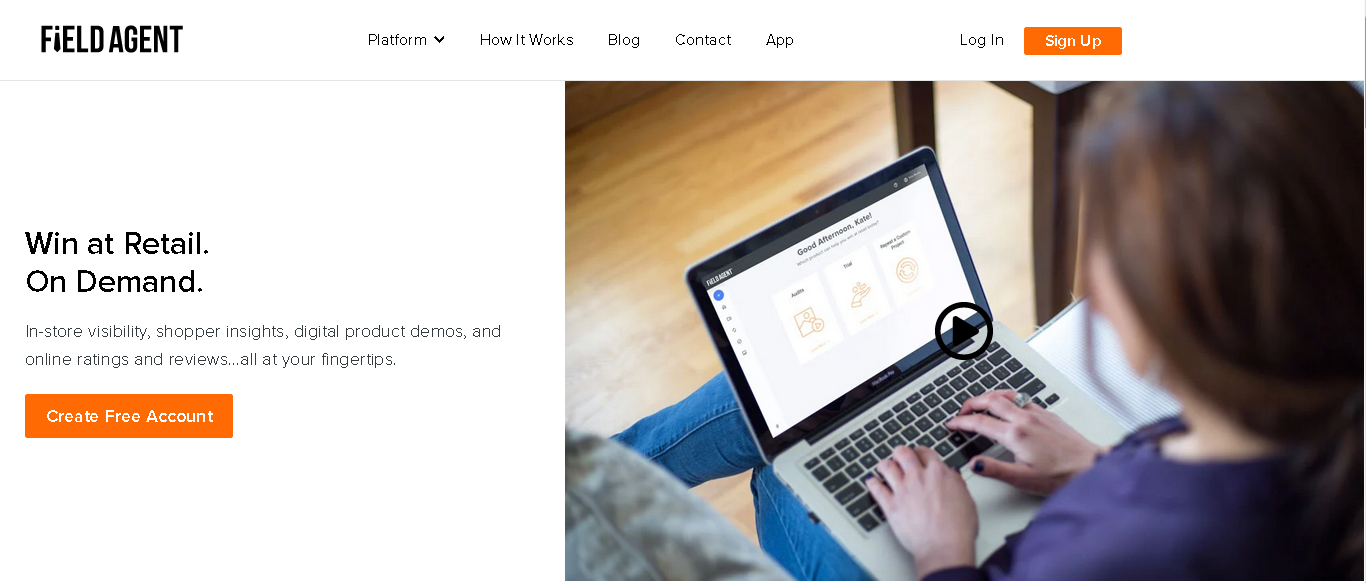Image resolution: width=1366 pixels, height=583 pixels.
Task: Open the App page
Action: coord(780,40)
